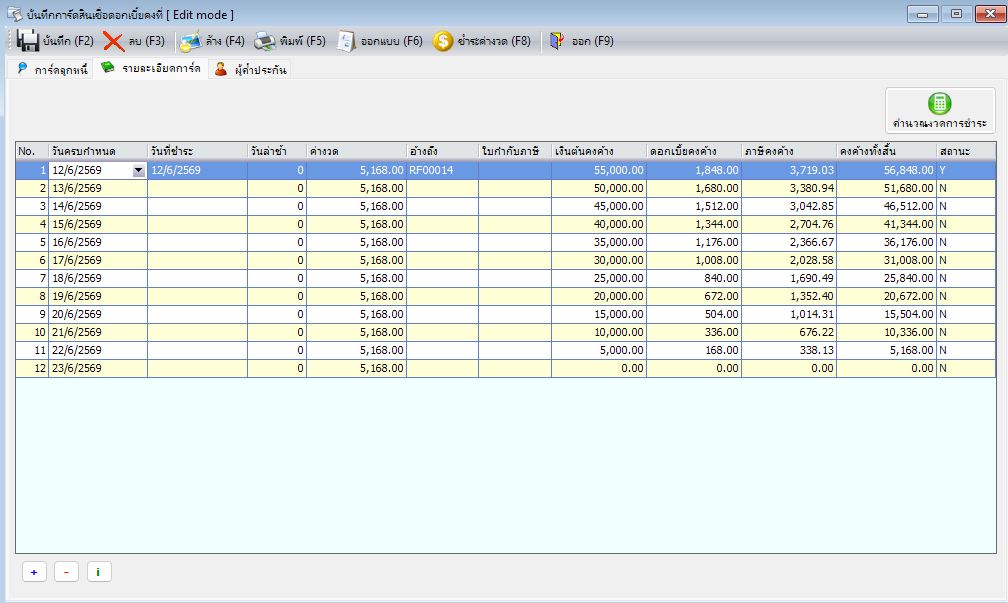Viewport: 1008px width, 603px height.
Task: Close the window with the red X
Action: pyautogui.click(x=990, y=14)
